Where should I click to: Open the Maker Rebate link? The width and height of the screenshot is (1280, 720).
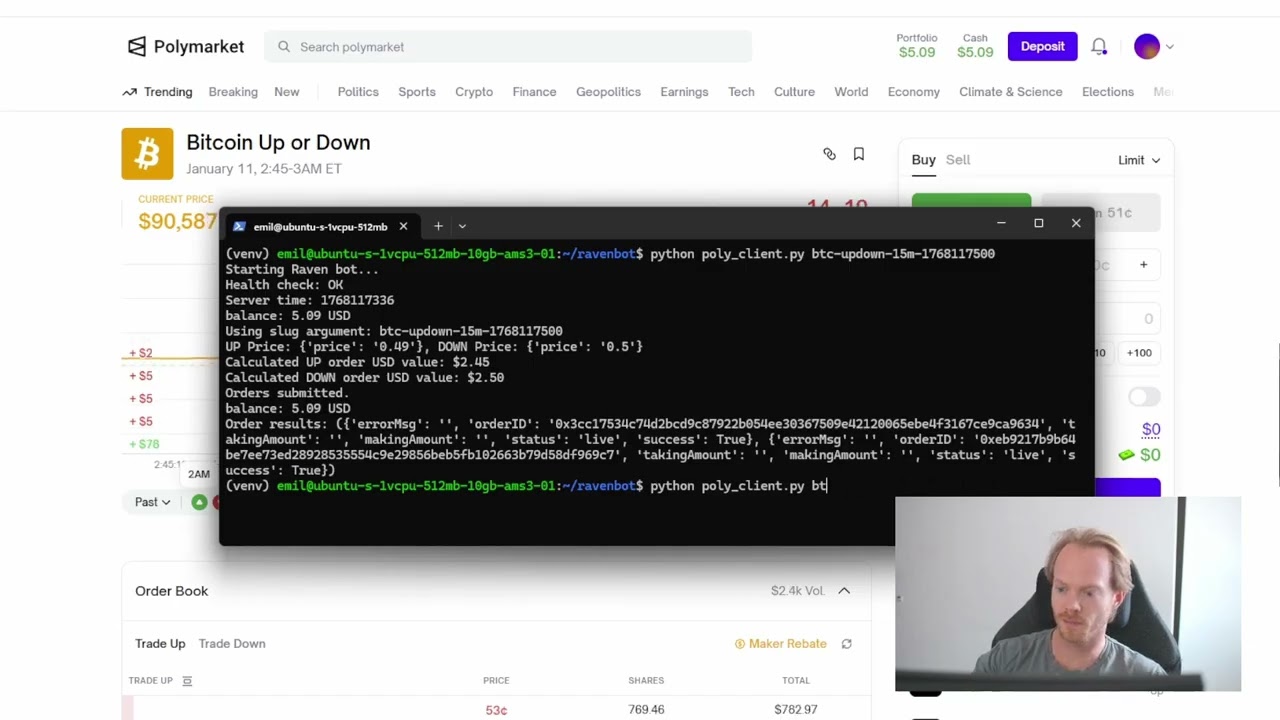[781, 644]
